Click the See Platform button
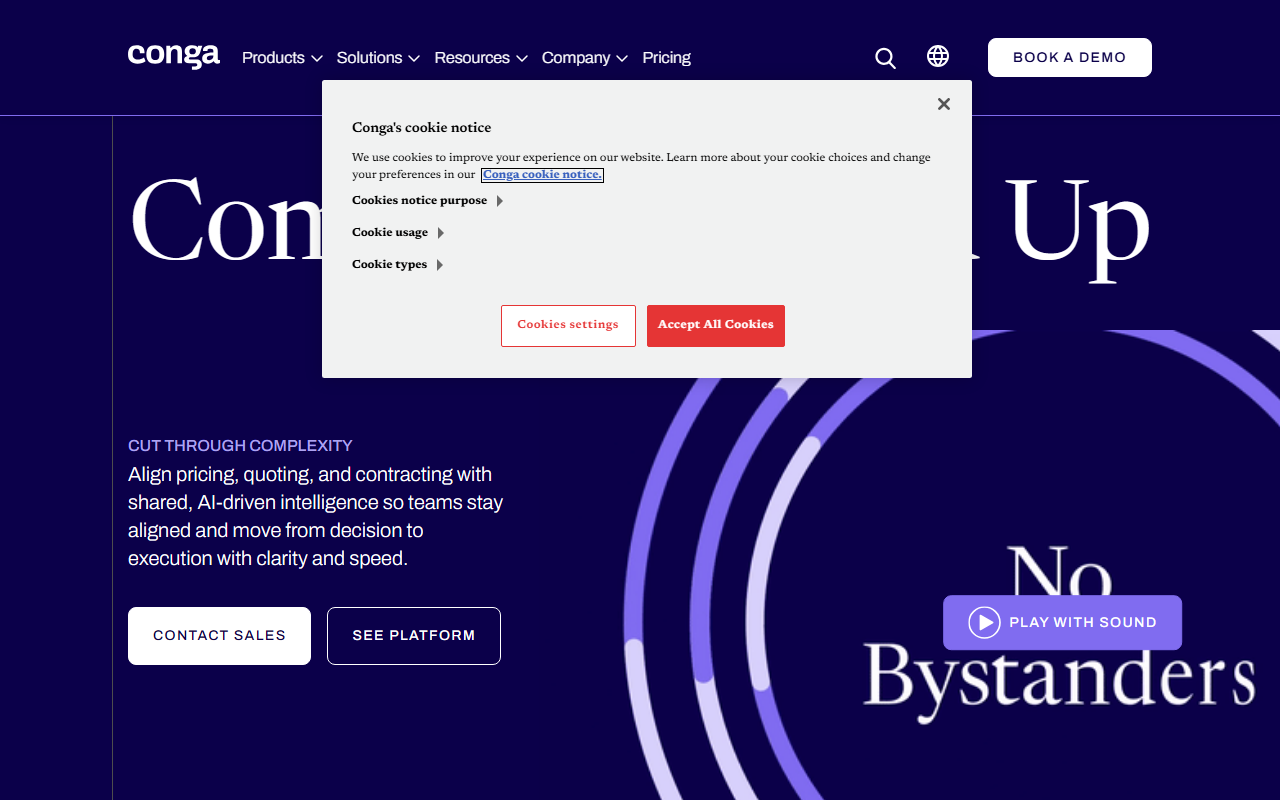Viewport: 1280px width, 800px height. [414, 636]
